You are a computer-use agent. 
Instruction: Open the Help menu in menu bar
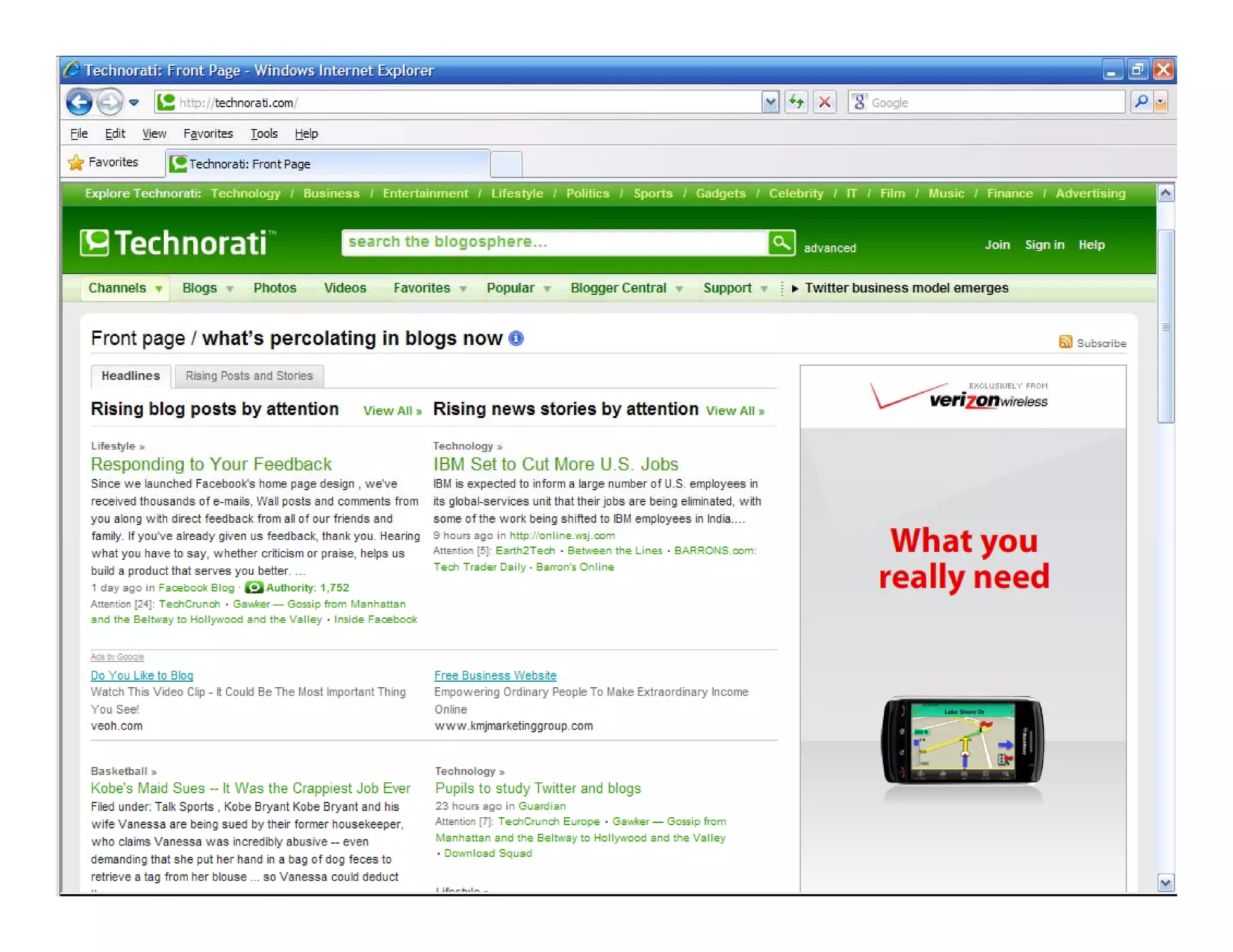pos(306,134)
